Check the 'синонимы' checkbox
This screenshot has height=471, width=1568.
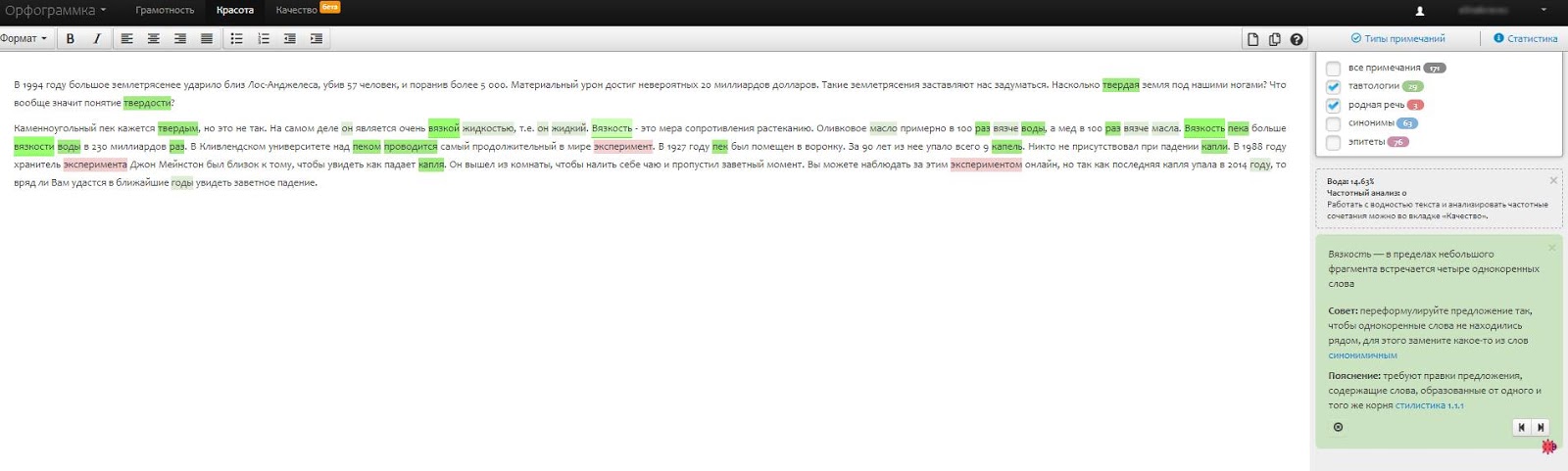pyautogui.click(x=1333, y=124)
